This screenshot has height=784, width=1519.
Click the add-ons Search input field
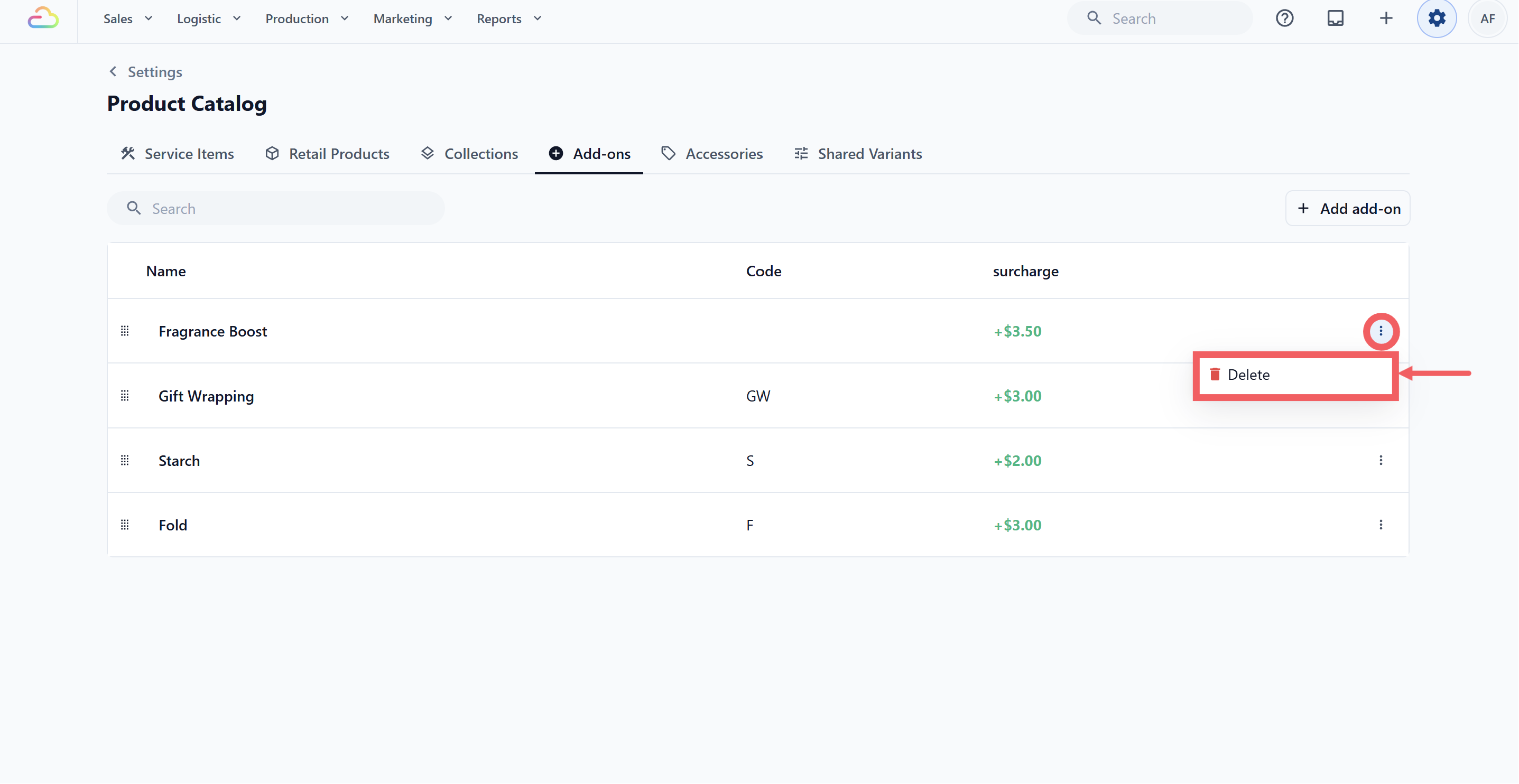(x=276, y=209)
